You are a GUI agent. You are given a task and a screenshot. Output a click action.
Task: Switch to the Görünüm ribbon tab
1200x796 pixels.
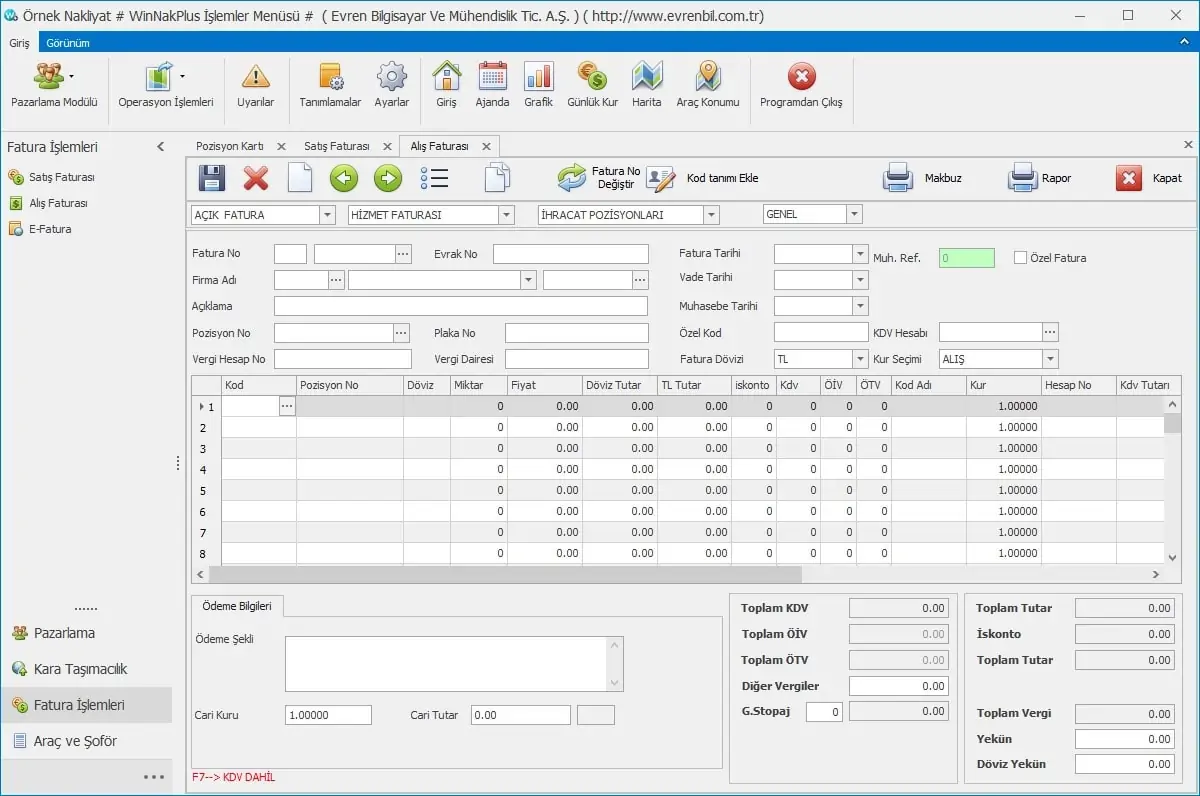pyautogui.click(x=68, y=43)
